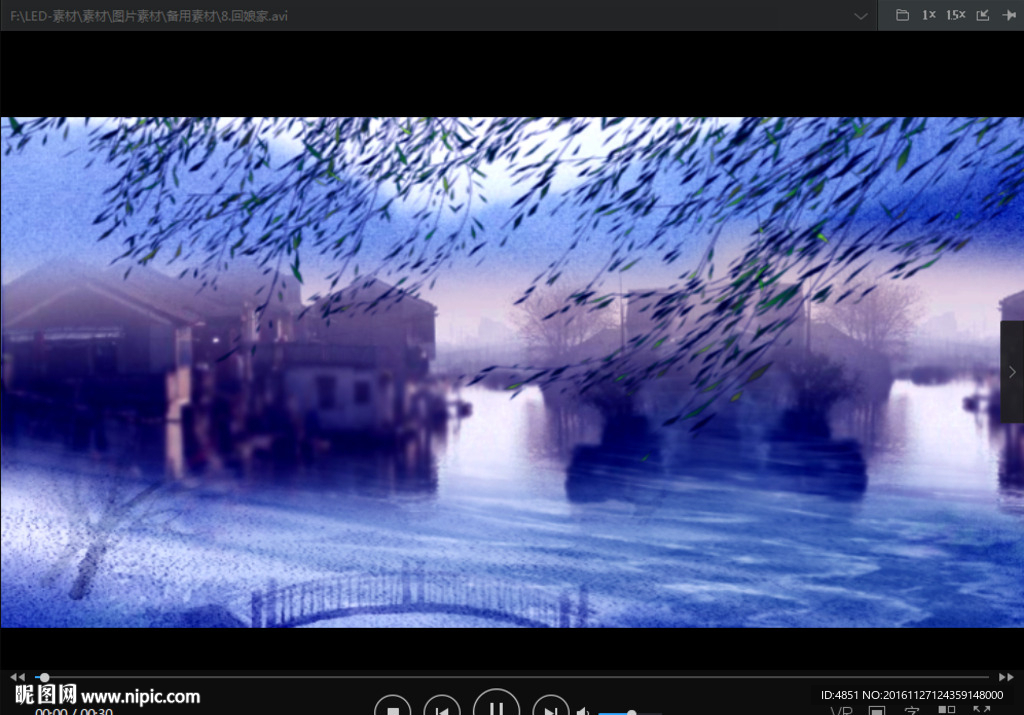Set video size to 1.5x
Viewport: 1024px width, 715px height.
955,15
